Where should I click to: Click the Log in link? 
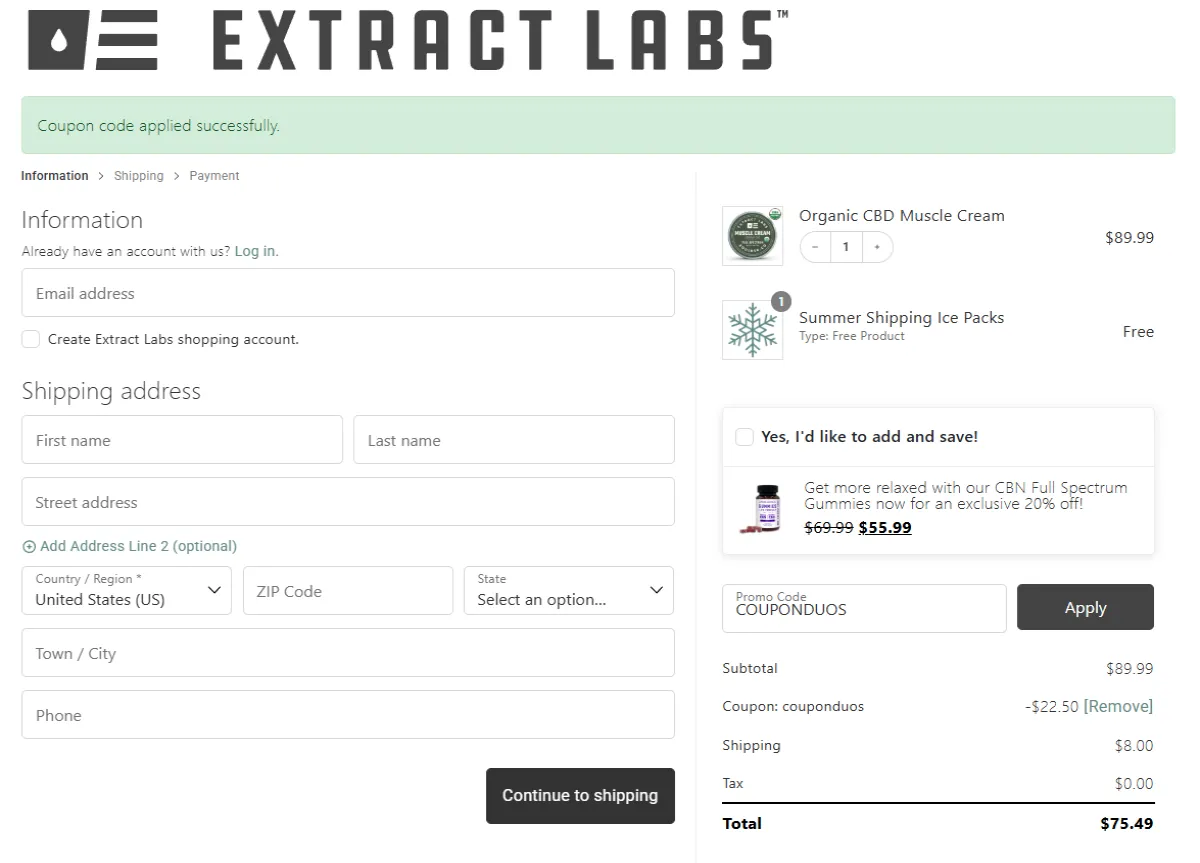(x=256, y=252)
